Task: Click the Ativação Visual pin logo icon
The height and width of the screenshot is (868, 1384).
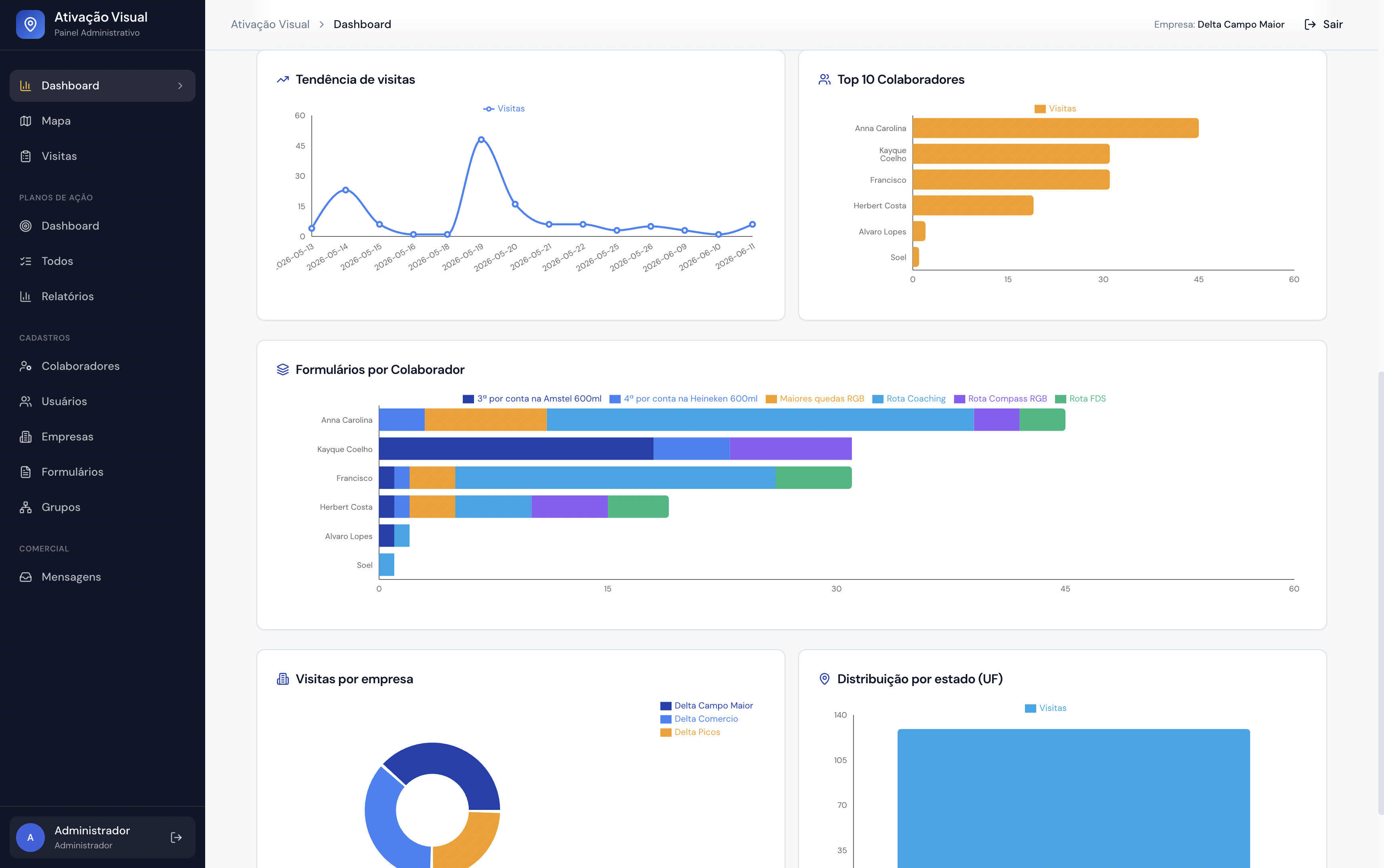Action: pos(30,24)
